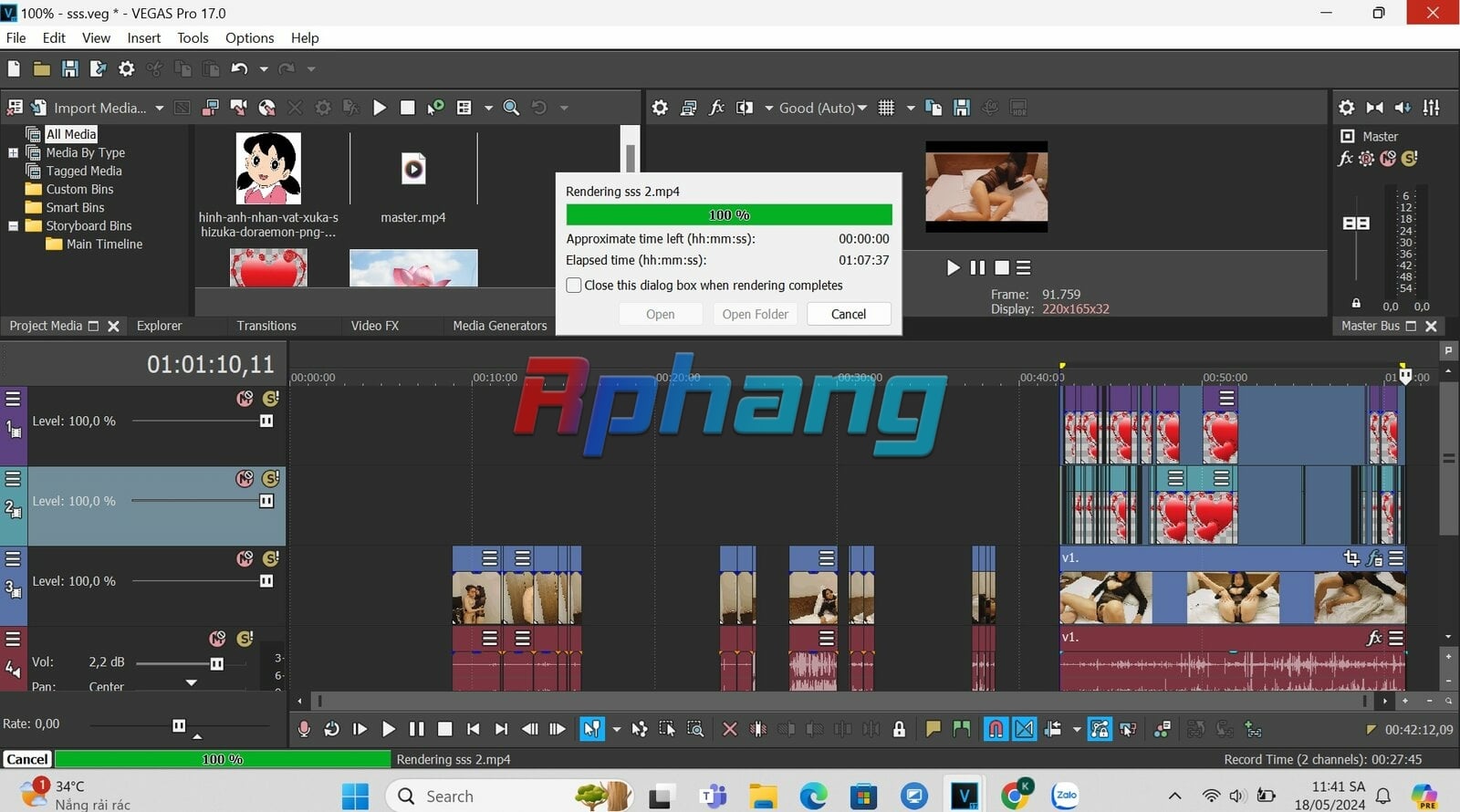Screen dimensions: 1460x812
Task: Expand the Media By Type tree node
Action: [13, 152]
